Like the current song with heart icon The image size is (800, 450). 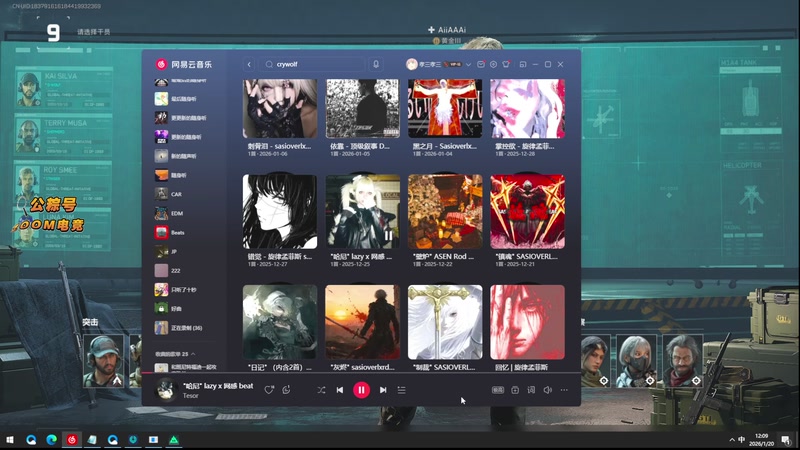coord(269,390)
